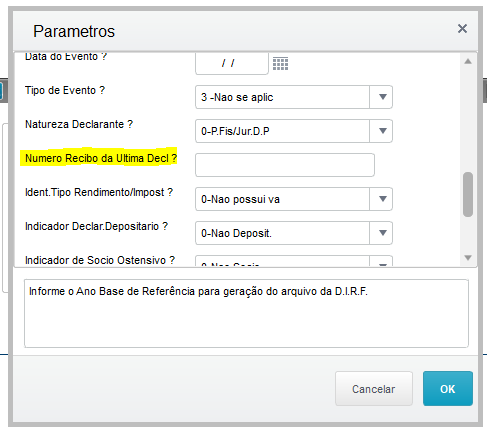Click the Parametros dialog title
This screenshot has width=487, height=435.
click(x=74, y=31)
